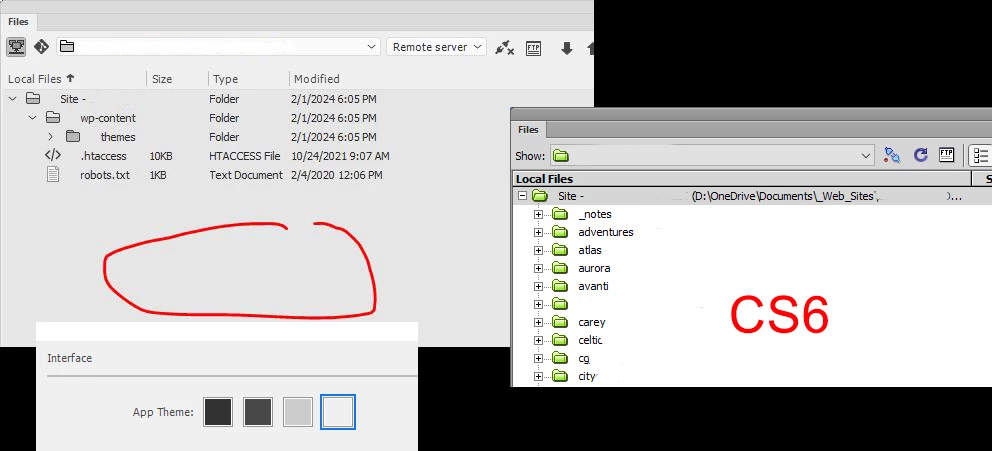
Task: Click the 10KB size cell
Action: pos(161,156)
